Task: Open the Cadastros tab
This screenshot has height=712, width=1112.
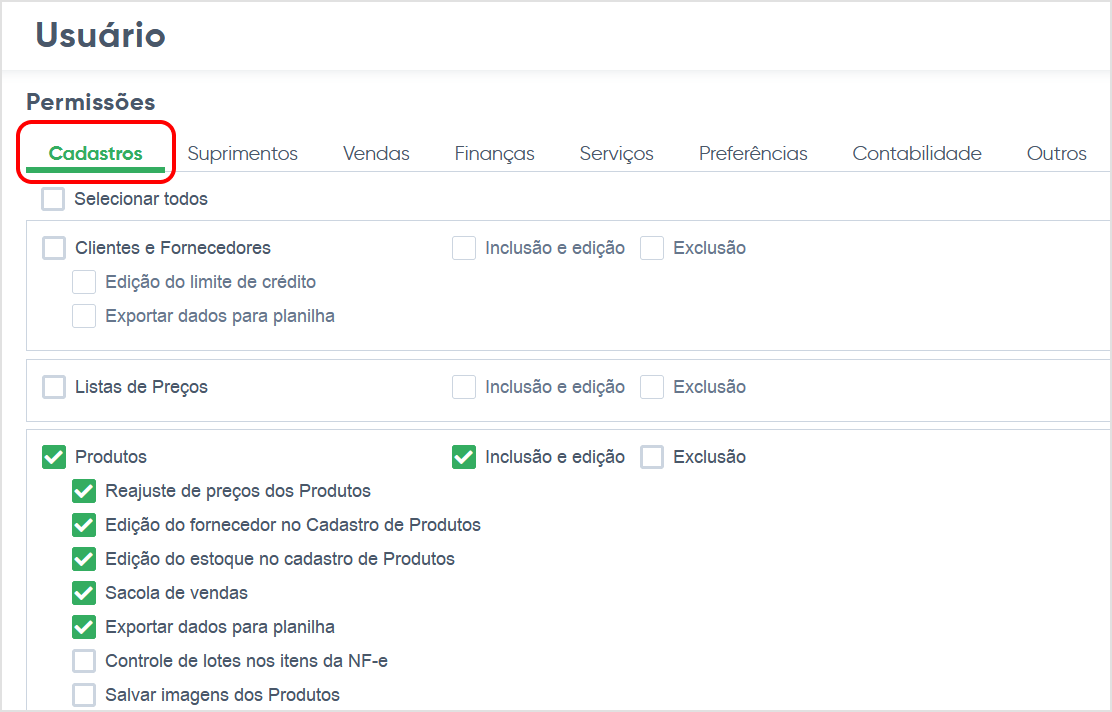Action: coord(96,153)
